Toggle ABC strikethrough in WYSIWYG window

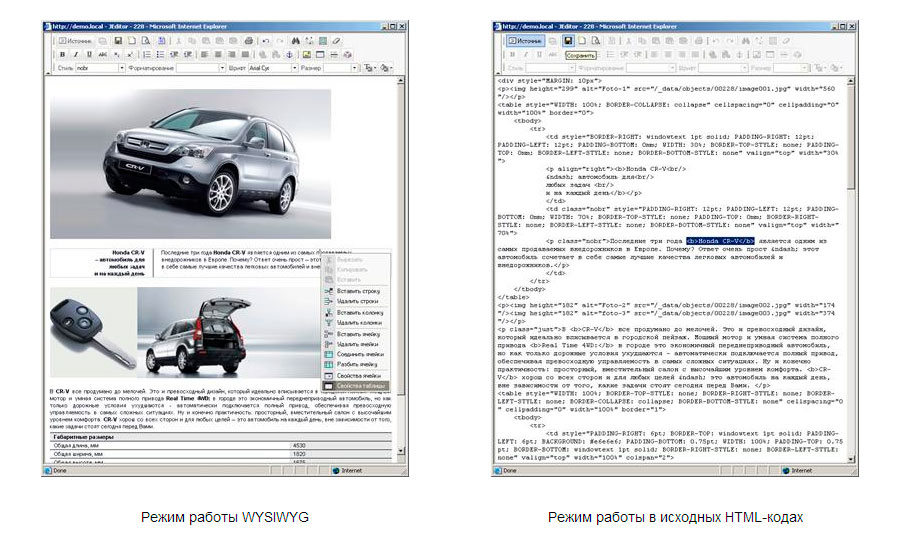tap(103, 54)
